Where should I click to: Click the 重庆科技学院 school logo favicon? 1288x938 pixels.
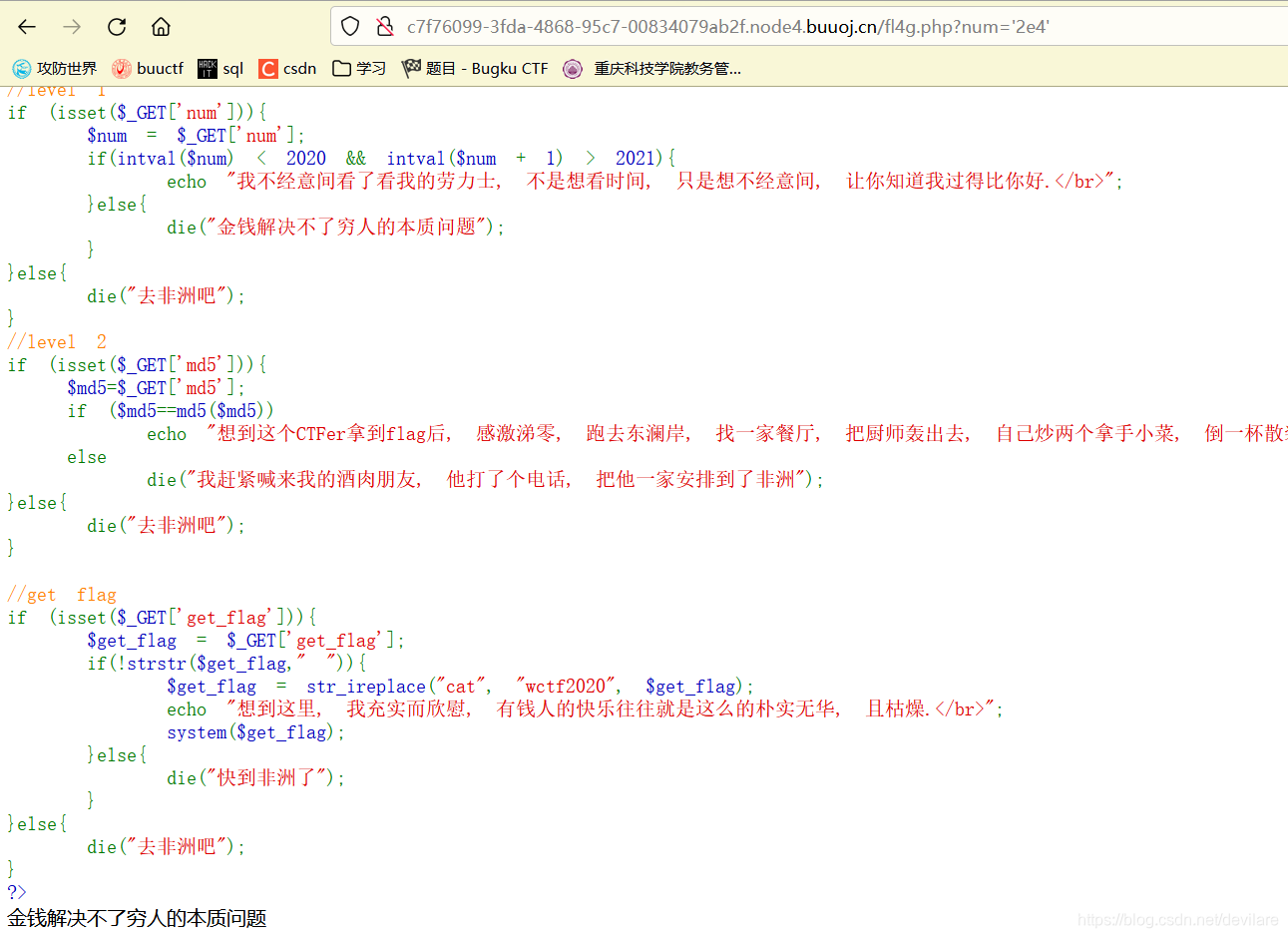573,68
